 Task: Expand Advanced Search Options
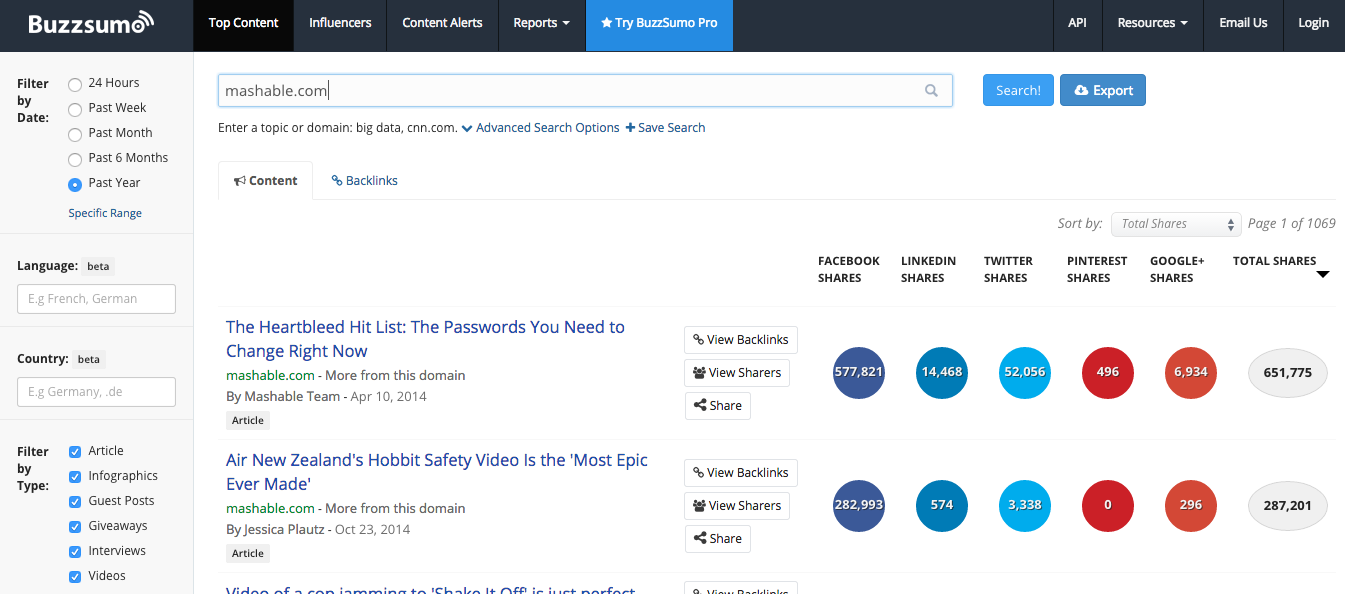click(x=541, y=128)
